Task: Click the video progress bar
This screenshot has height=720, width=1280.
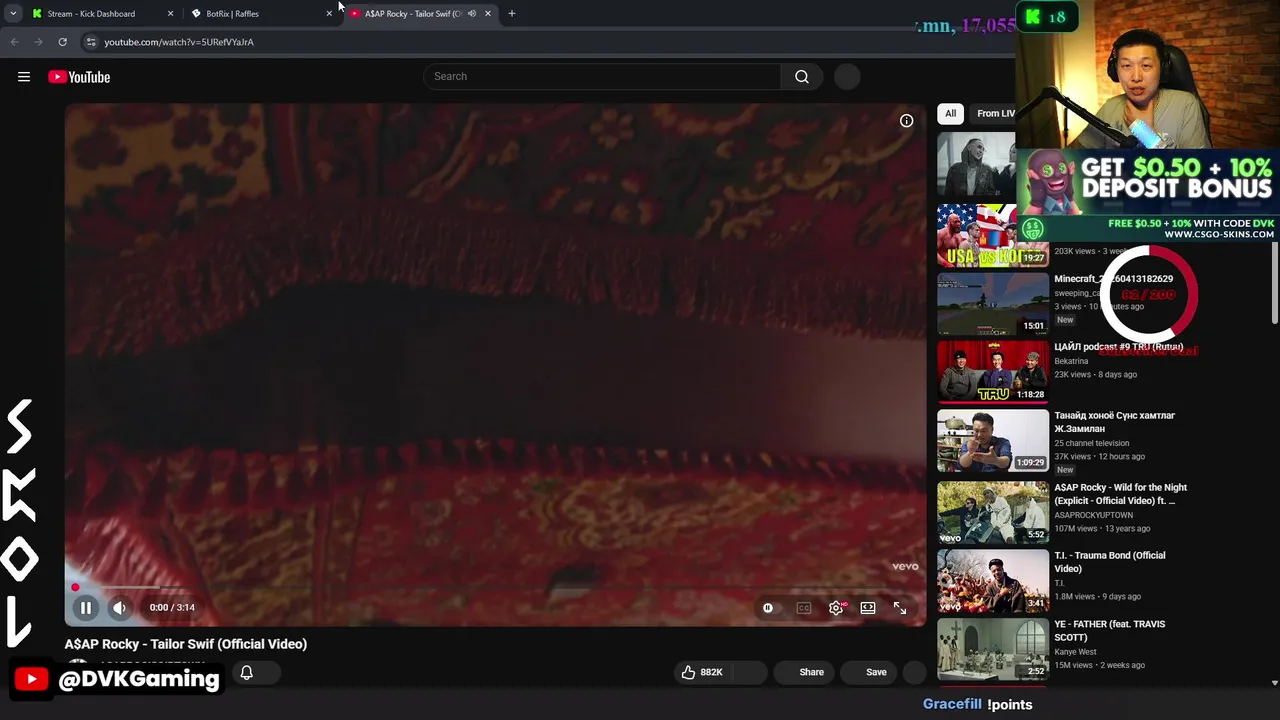Action: [x=496, y=588]
